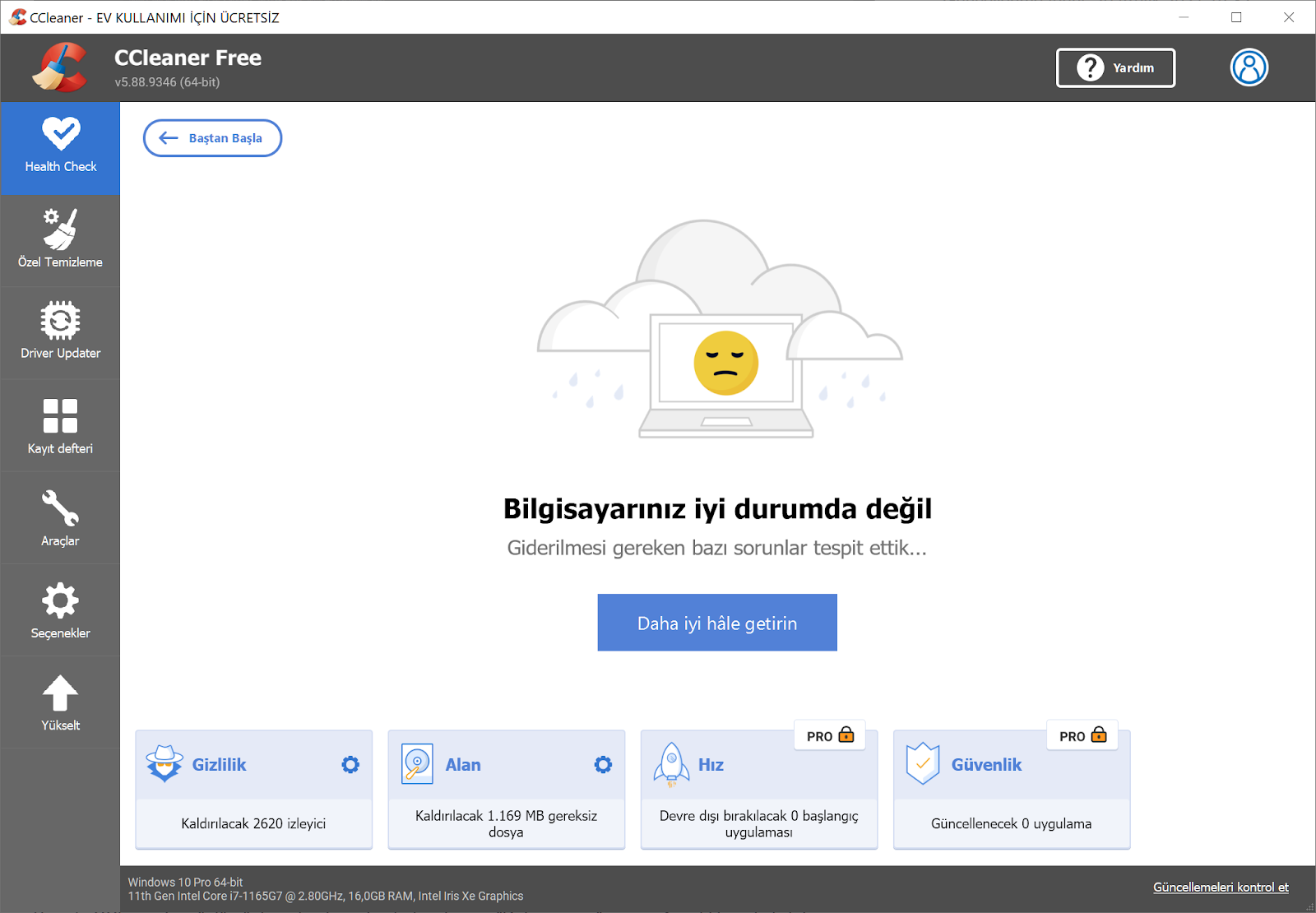The height and width of the screenshot is (913, 1316).
Task: Maximize the CCleaner window
Action: 1236,17
